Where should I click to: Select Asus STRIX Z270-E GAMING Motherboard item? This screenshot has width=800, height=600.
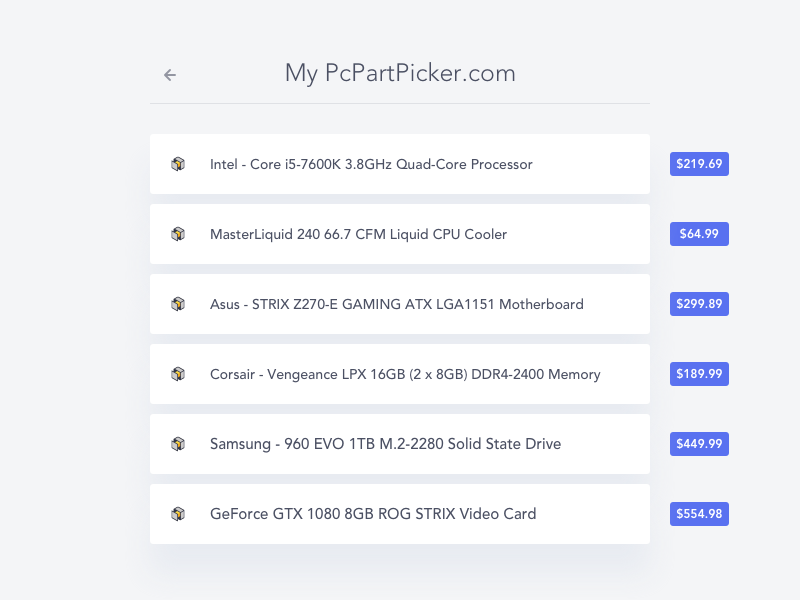point(399,304)
